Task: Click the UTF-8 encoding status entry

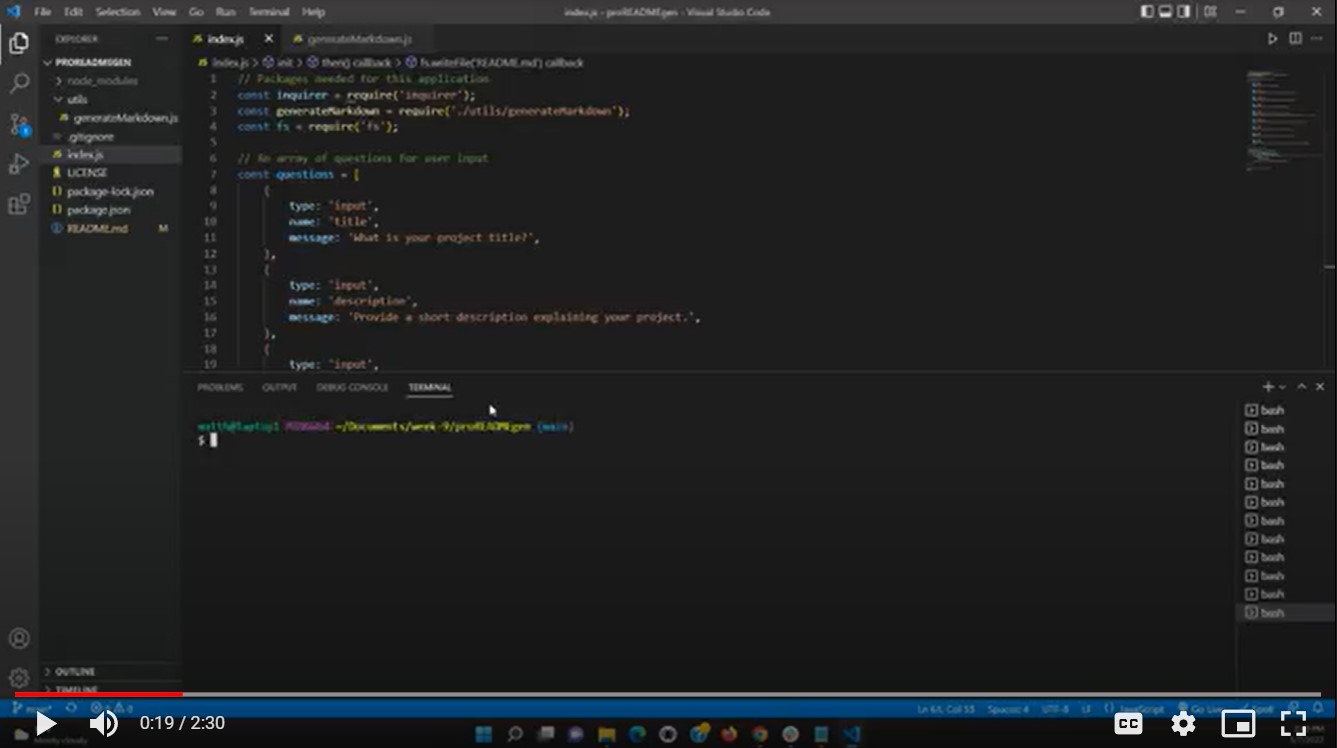Action: (1055, 708)
